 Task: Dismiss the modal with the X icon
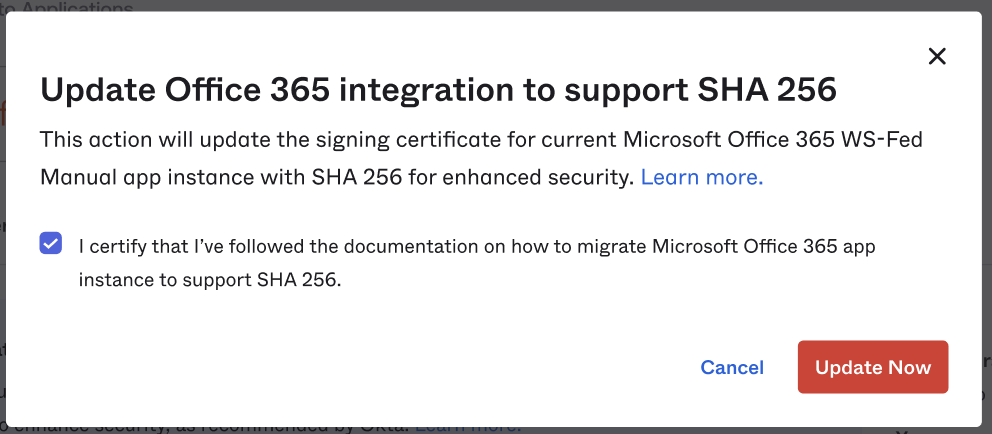coord(937,56)
